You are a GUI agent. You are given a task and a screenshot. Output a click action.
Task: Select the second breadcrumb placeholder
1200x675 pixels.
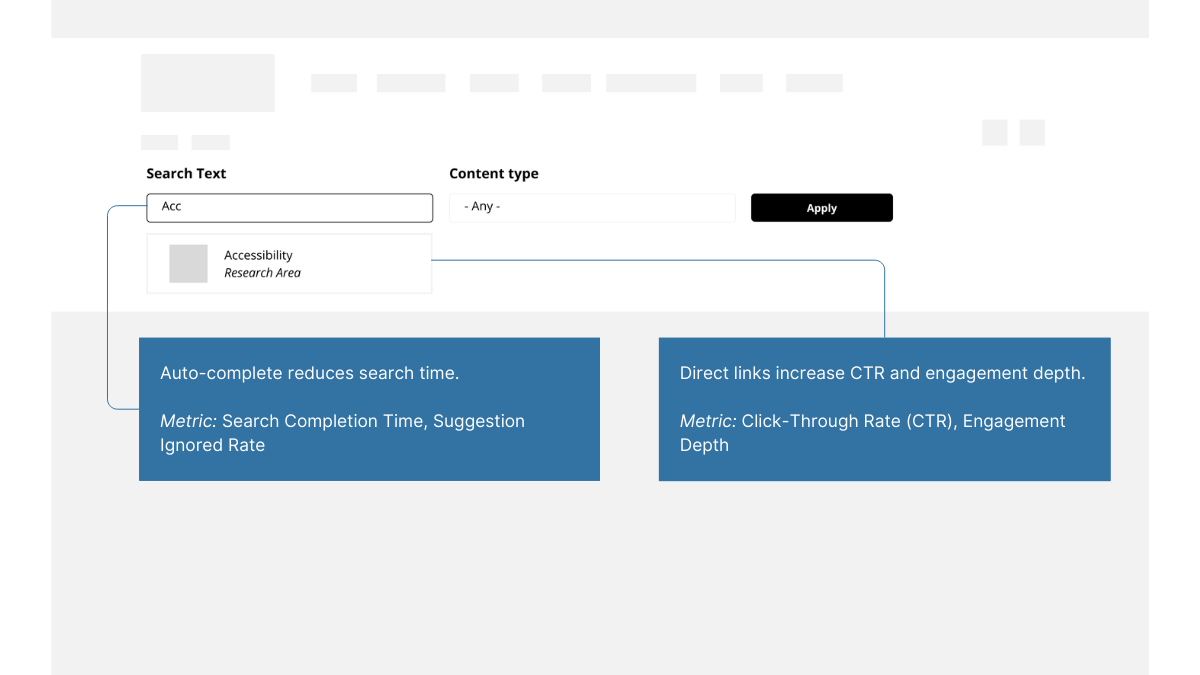coord(210,141)
